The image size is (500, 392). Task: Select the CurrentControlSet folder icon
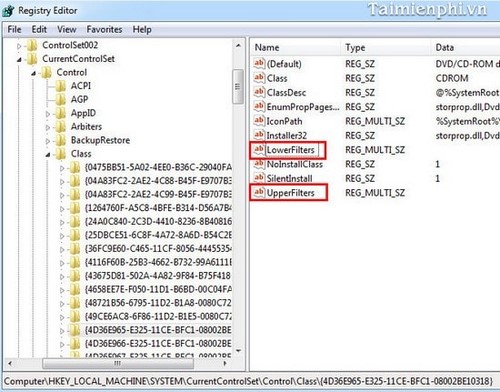(32, 59)
